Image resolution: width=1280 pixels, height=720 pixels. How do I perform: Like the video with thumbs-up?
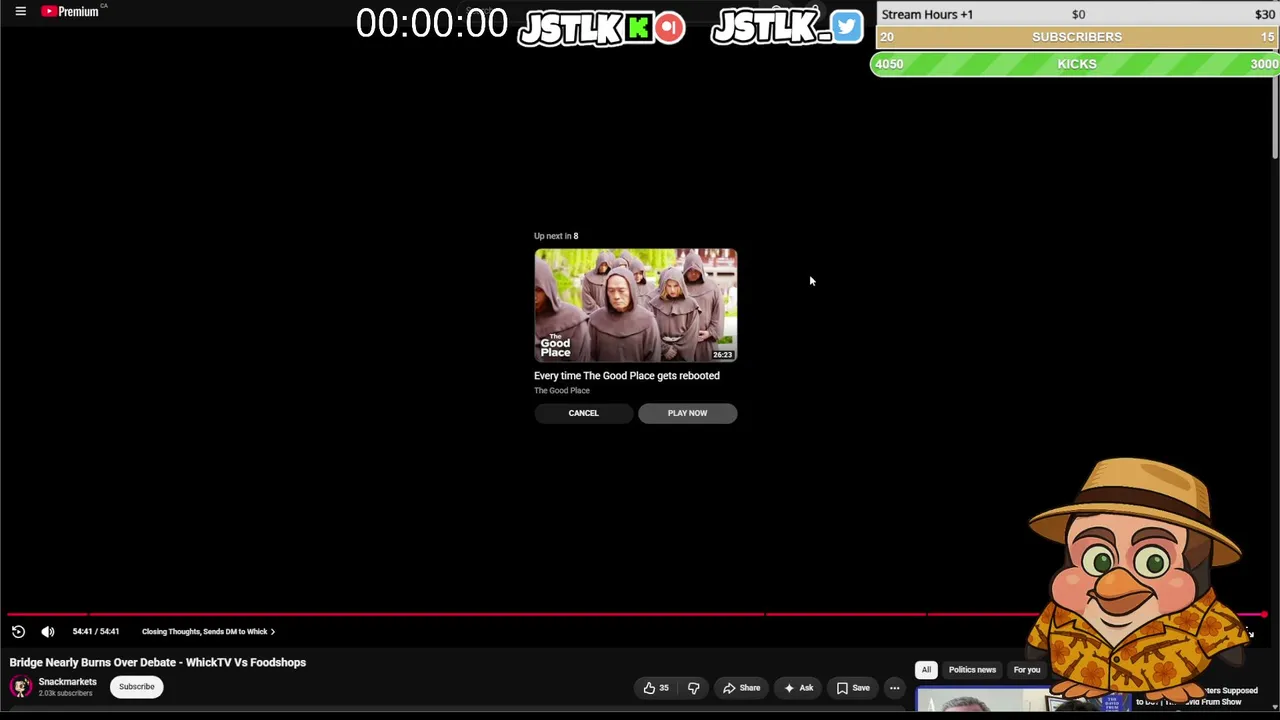(656, 688)
